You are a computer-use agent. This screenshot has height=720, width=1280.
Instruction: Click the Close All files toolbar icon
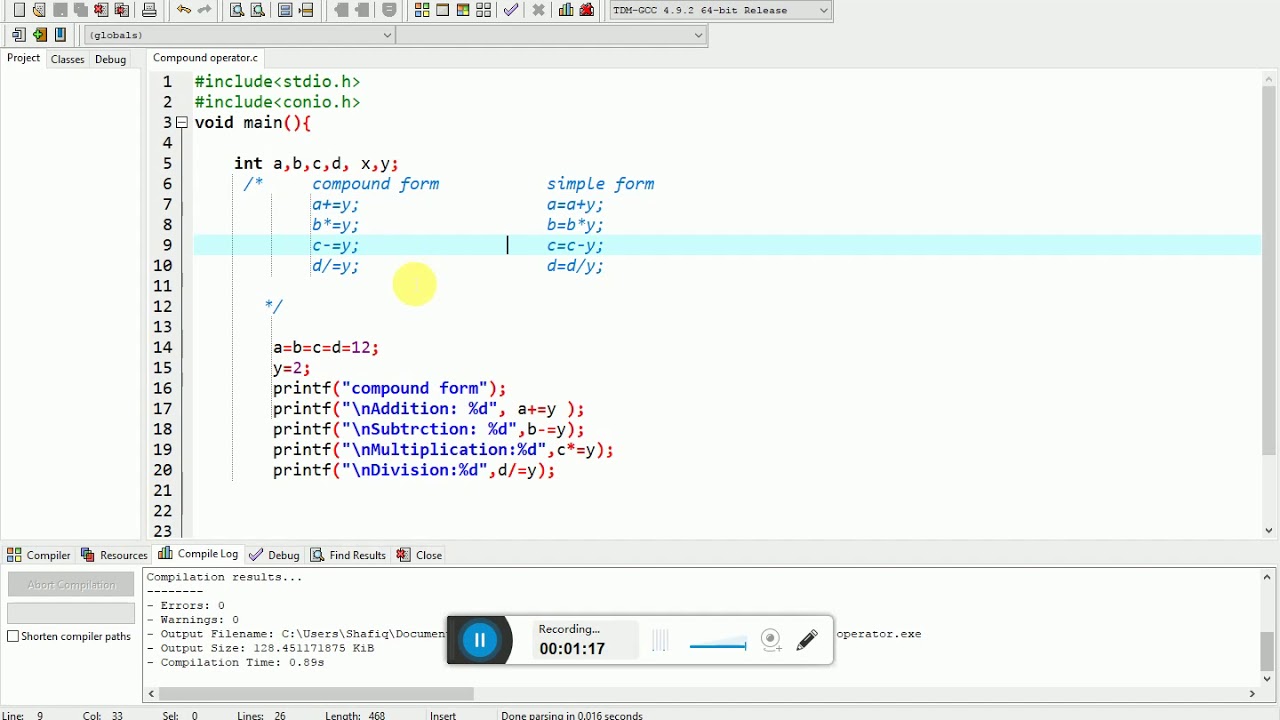click(x=121, y=10)
